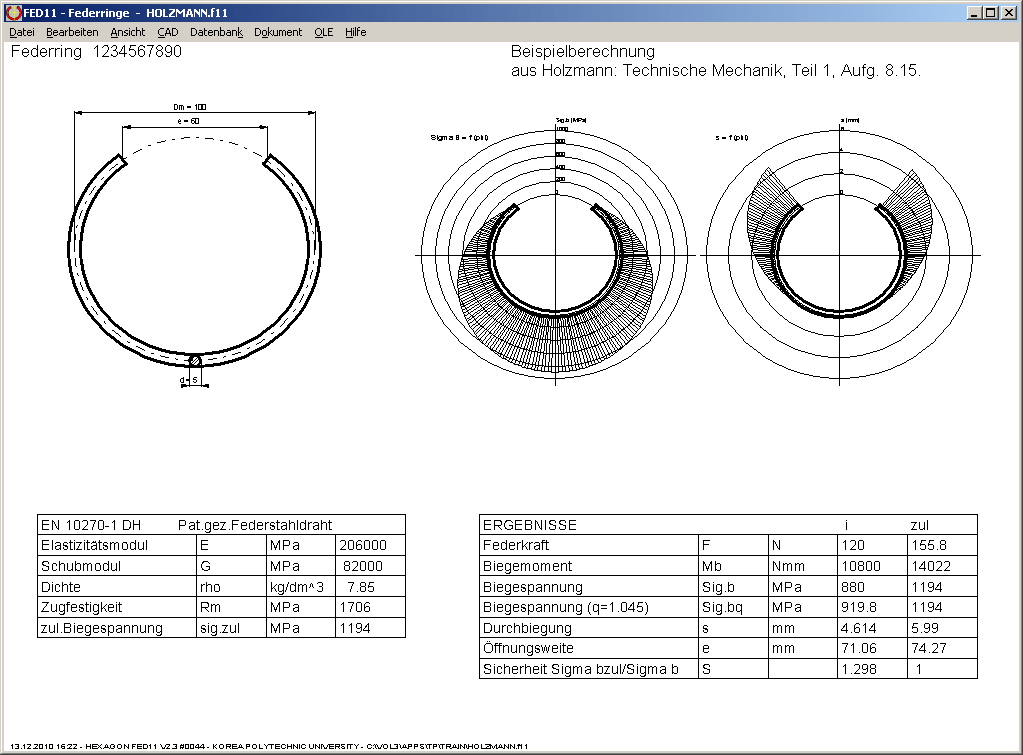Click the Federring 1234567890 title text
The height and width of the screenshot is (755, 1023).
pyautogui.click(x=96, y=52)
